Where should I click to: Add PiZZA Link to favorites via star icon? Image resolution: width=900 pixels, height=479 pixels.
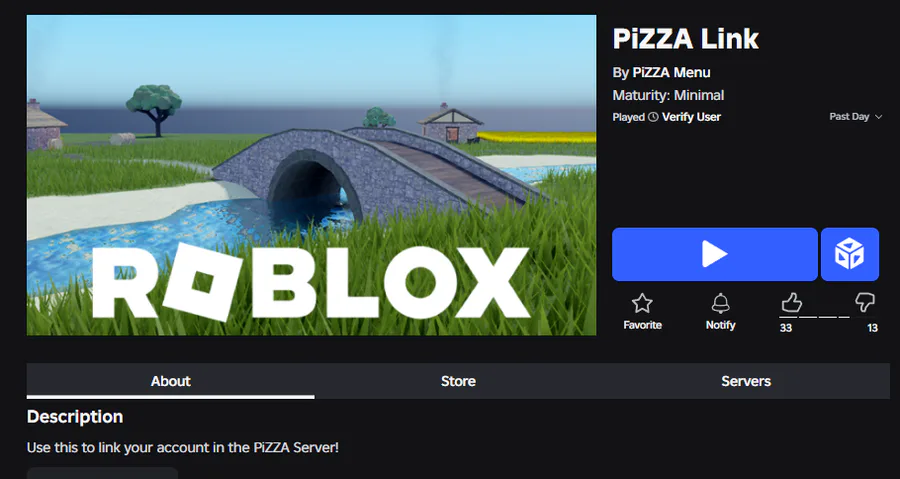click(642, 303)
